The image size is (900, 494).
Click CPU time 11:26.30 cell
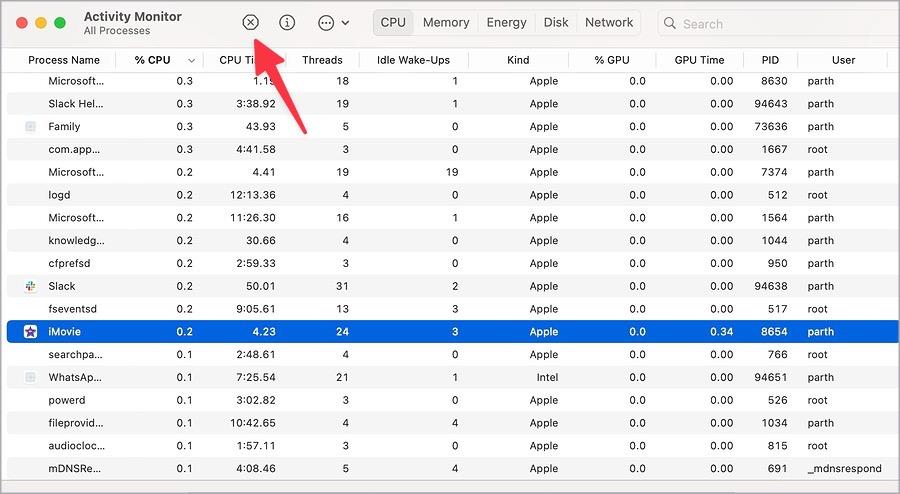[x=253, y=217]
